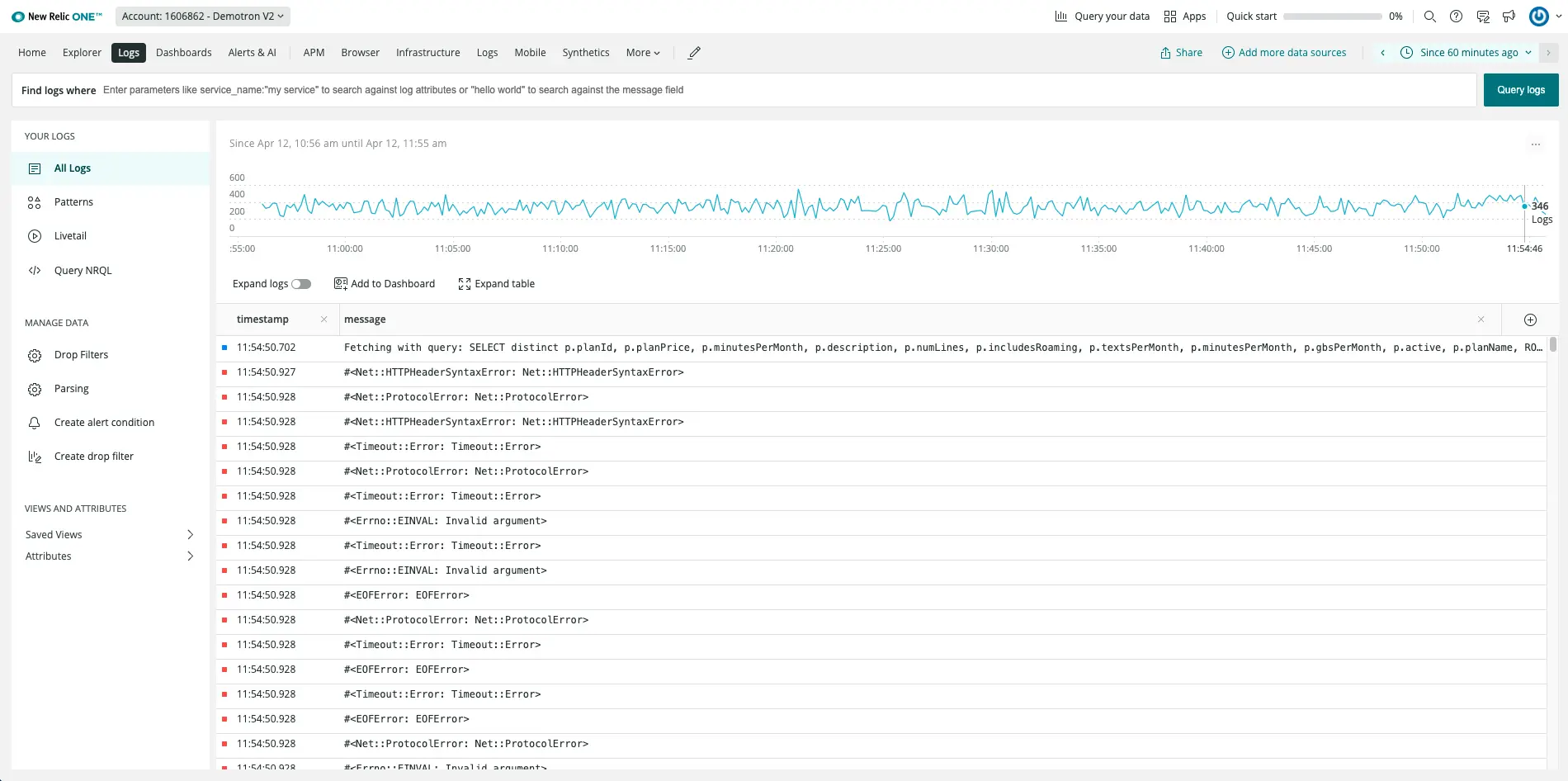Create an alert condition from sidebar

coord(103,422)
